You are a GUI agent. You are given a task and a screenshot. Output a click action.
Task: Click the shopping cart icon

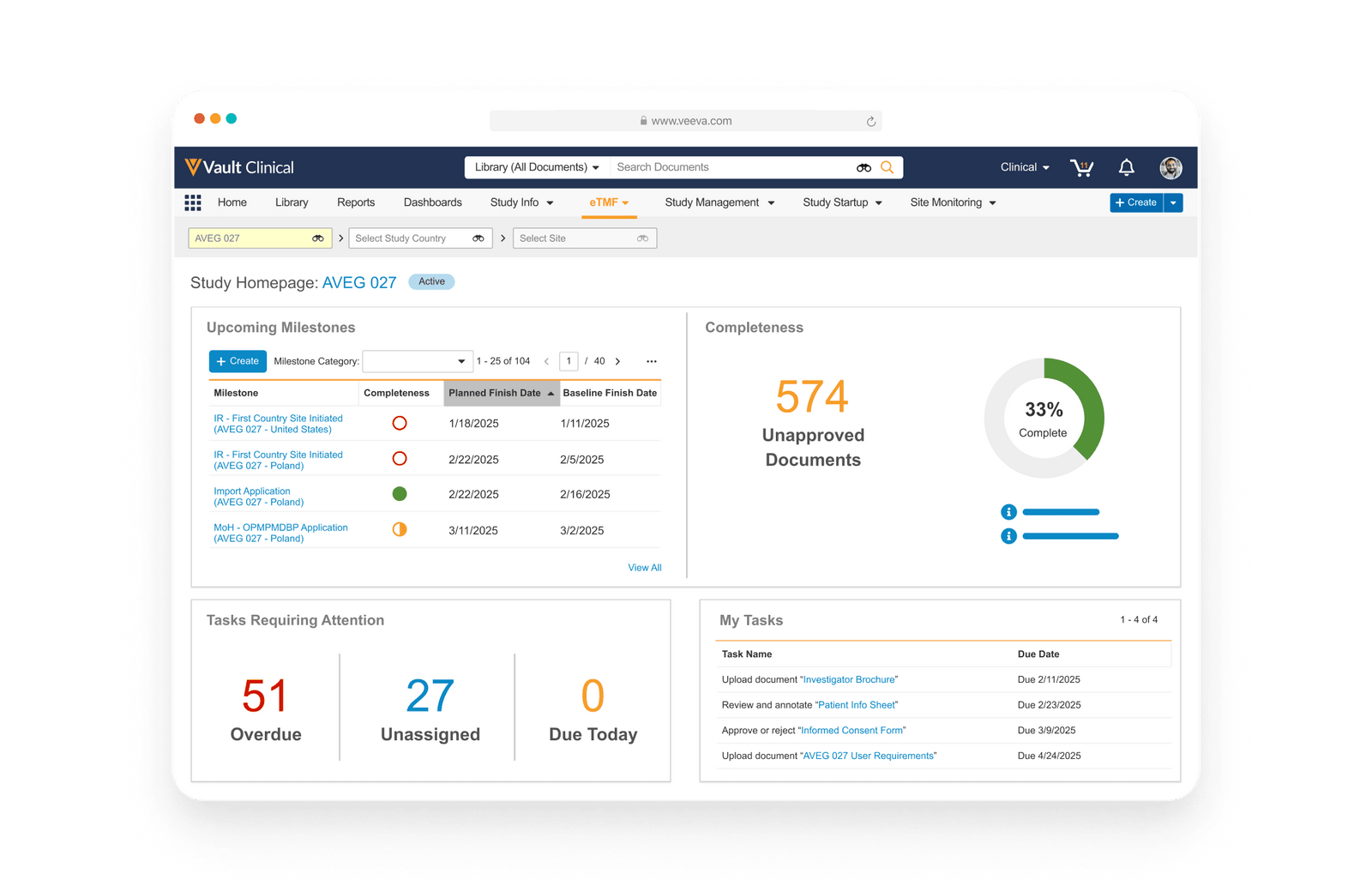tap(1081, 168)
